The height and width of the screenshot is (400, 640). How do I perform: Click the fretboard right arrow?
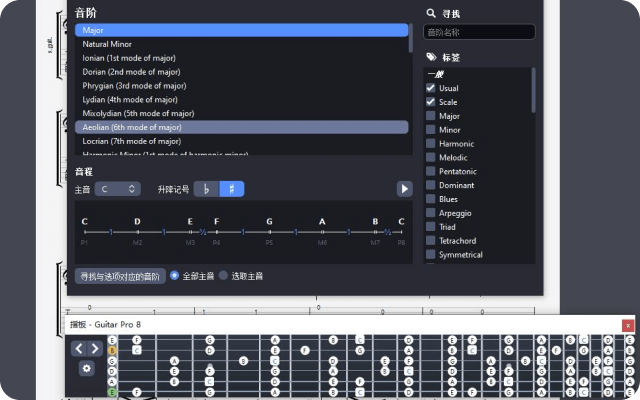(x=95, y=349)
